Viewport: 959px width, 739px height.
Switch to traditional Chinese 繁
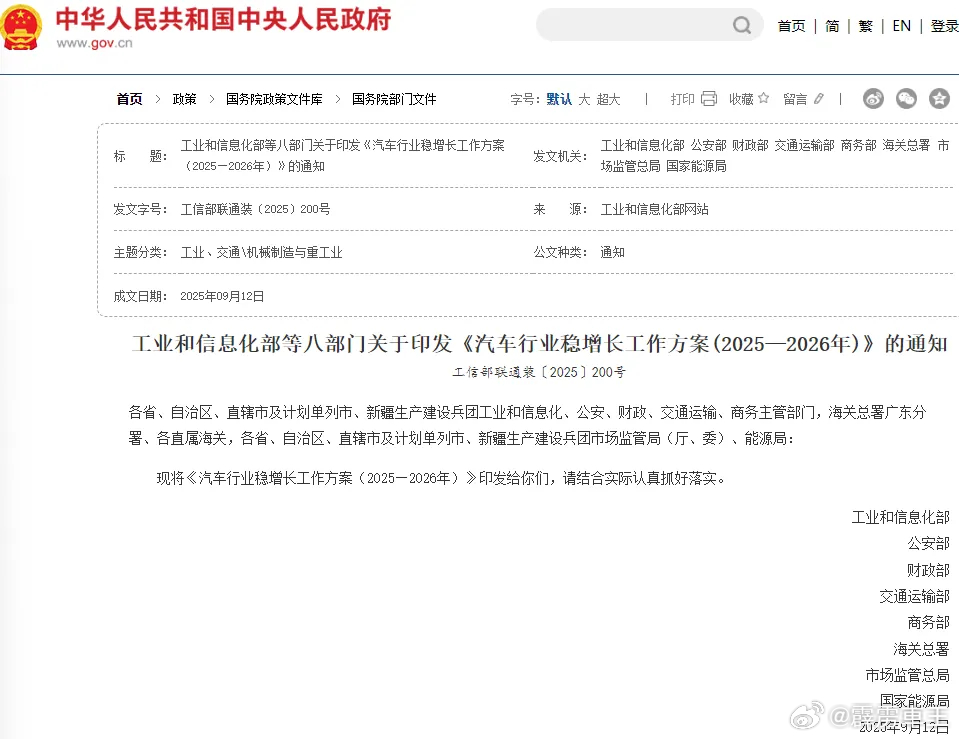coord(865,26)
